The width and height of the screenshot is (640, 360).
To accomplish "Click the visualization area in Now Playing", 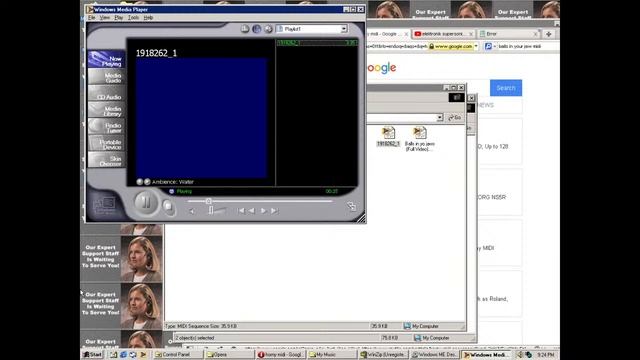I will (201, 118).
